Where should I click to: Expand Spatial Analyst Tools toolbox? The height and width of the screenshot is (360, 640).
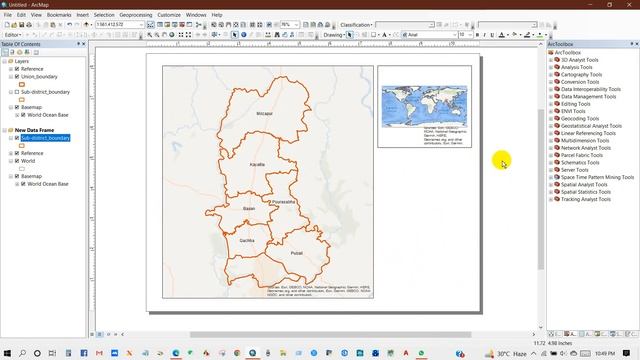click(551, 185)
